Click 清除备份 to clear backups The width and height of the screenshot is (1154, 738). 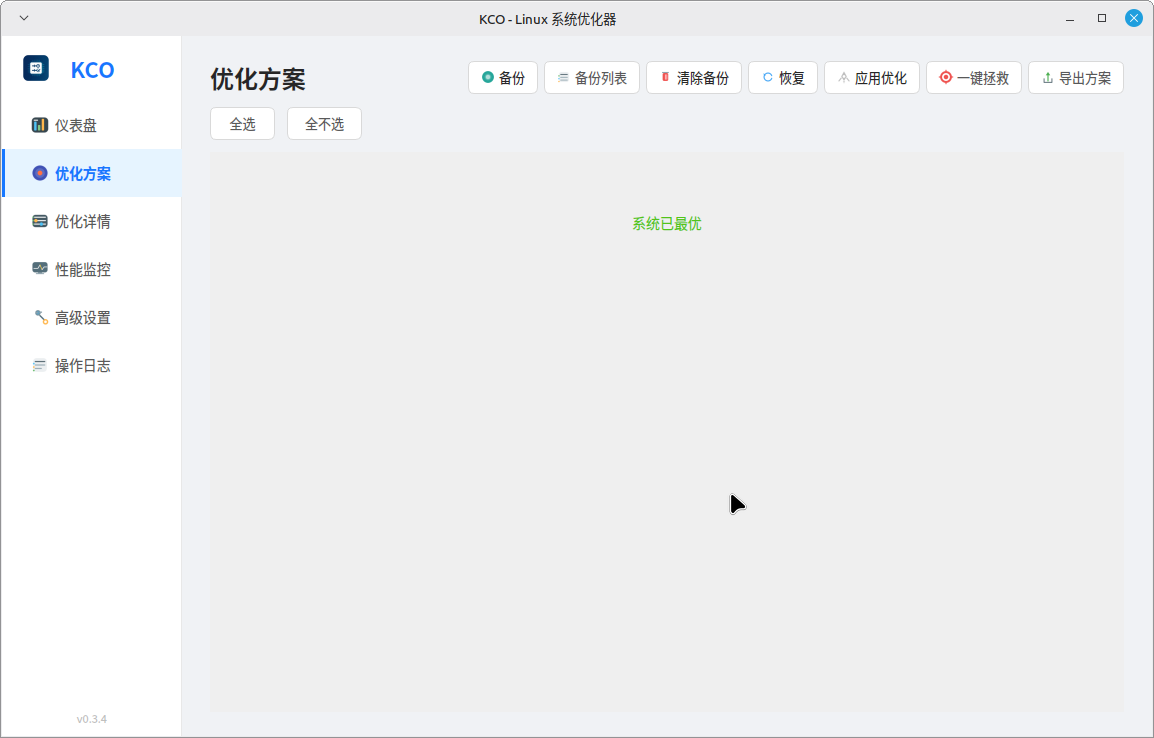[694, 78]
